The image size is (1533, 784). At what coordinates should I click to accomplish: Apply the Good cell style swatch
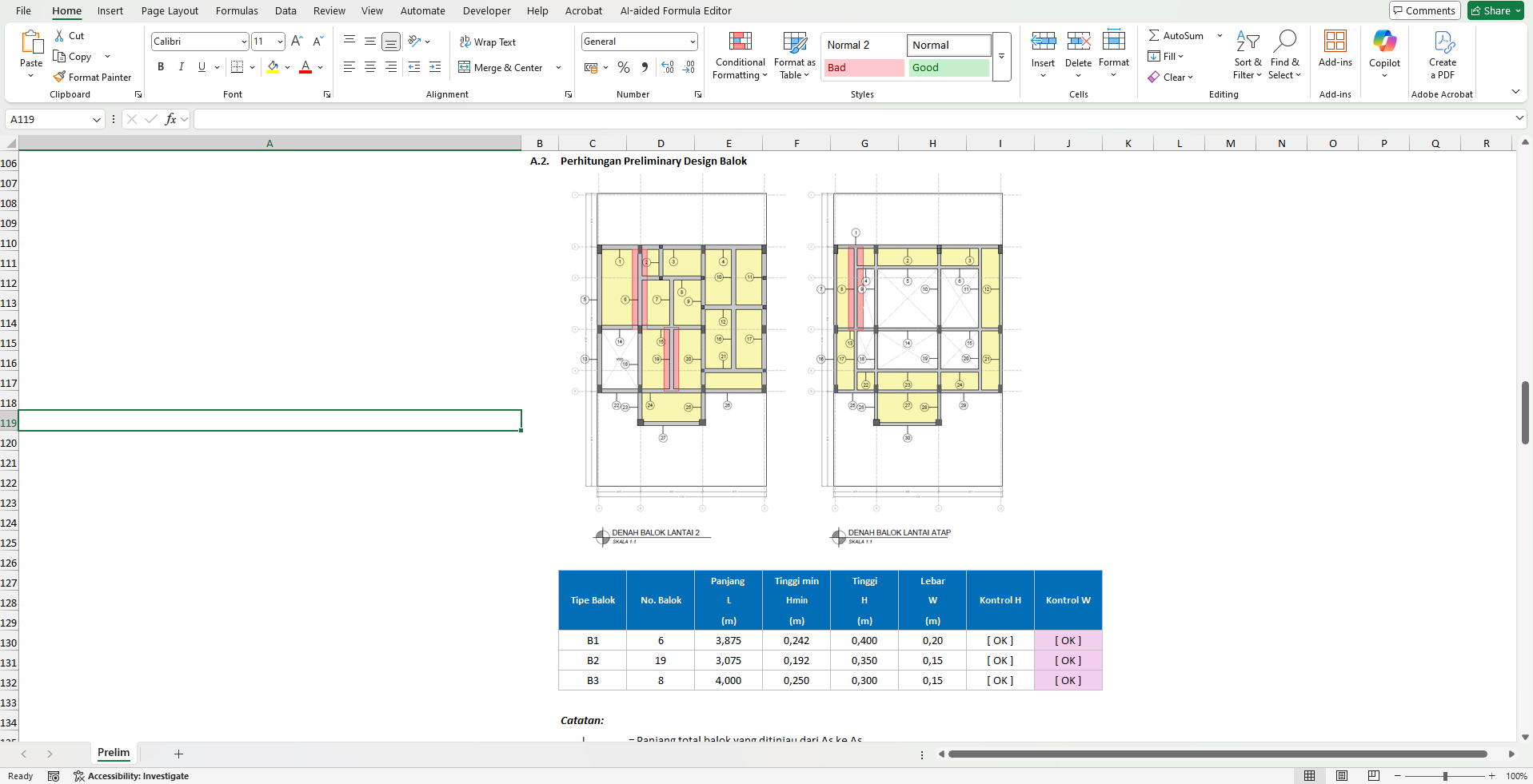[x=948, y=68]
